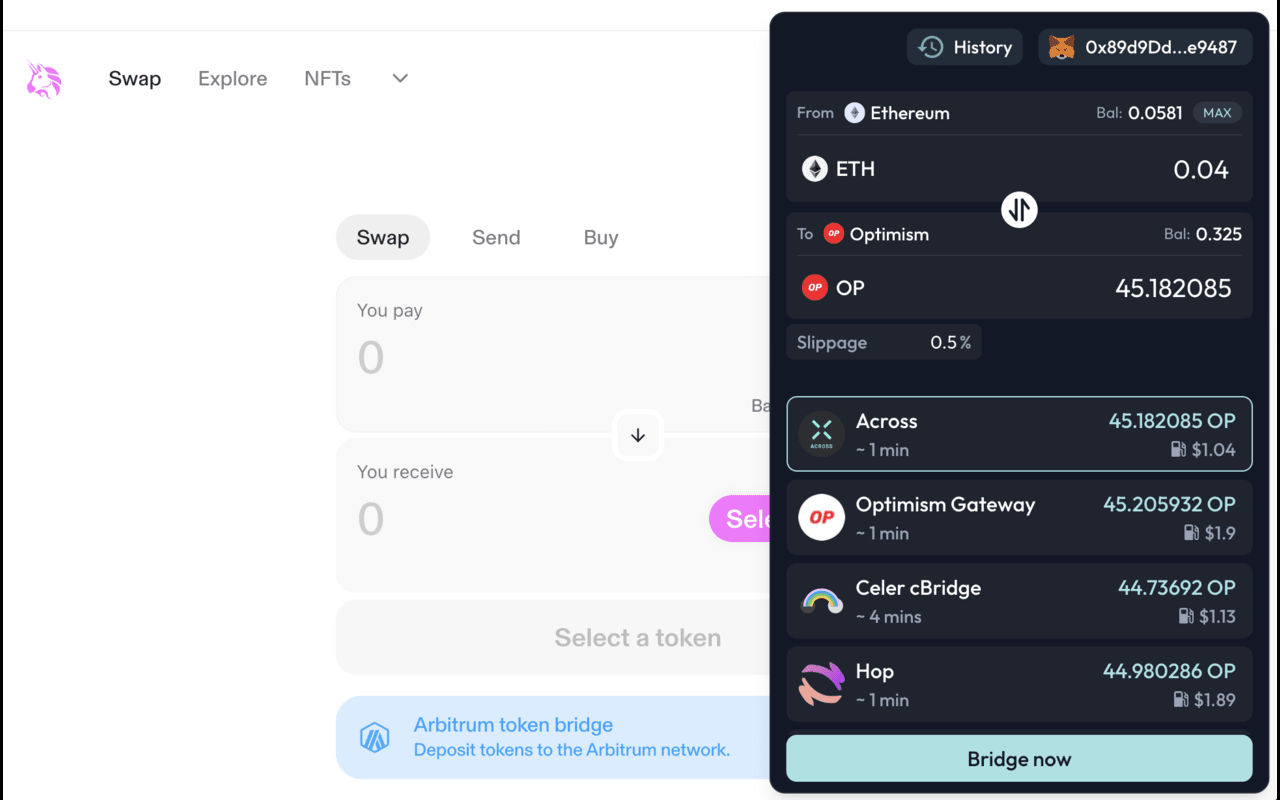Screen dimensions: 1280x800
Task: Open the To Optimism network selector
Action: point(877,234)
